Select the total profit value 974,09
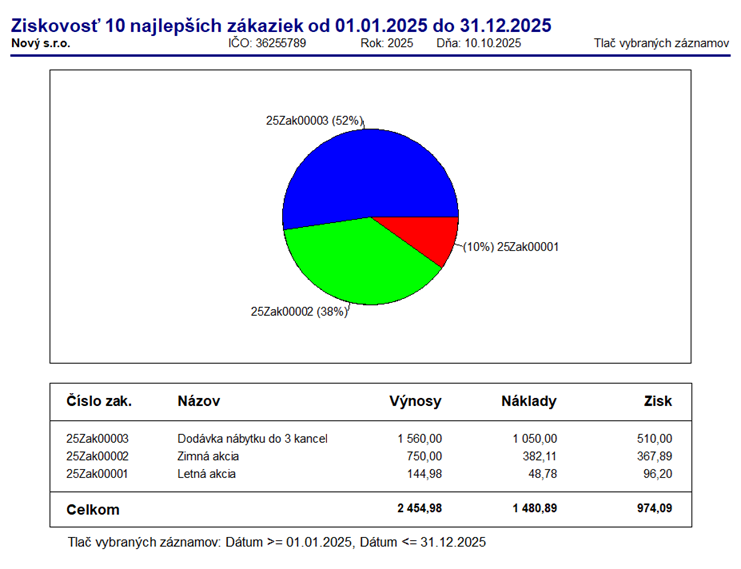Image resolution: width=741 pixels, height=569 pixels. [x=651, y=509]
